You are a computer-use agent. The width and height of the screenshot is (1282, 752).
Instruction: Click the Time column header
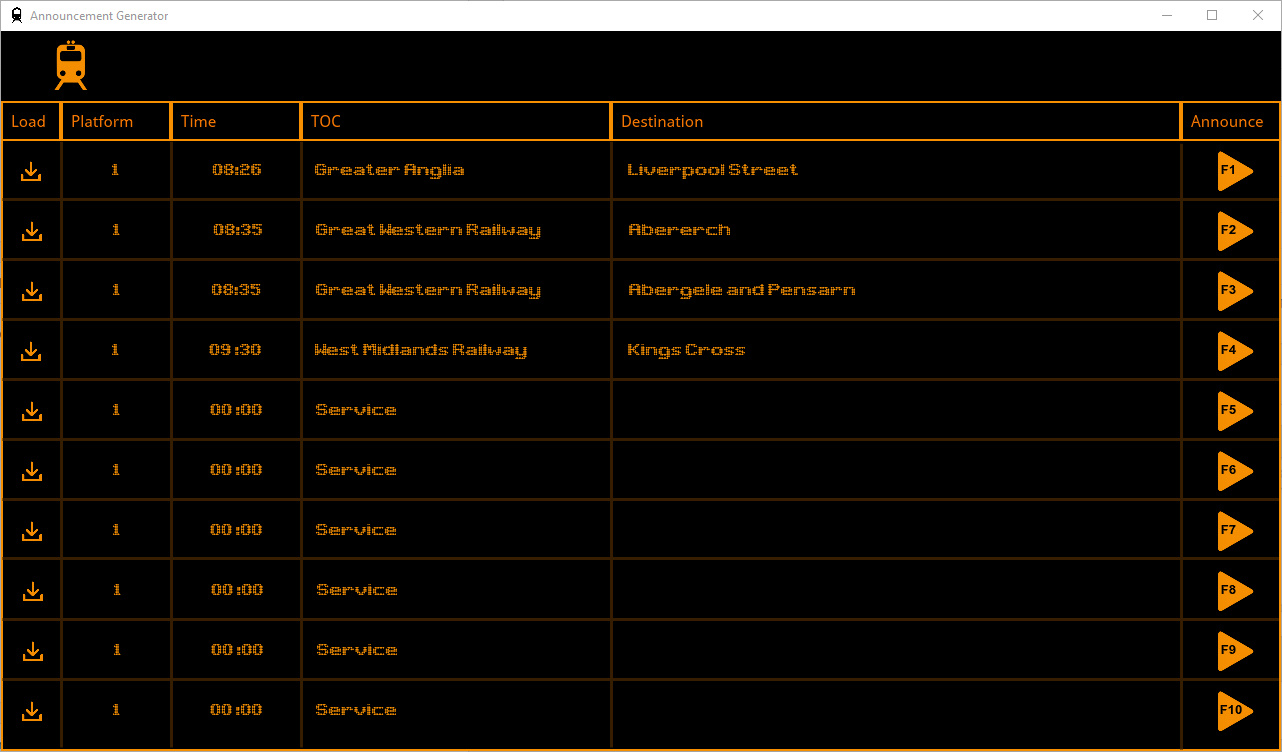(x=236, y=121)
